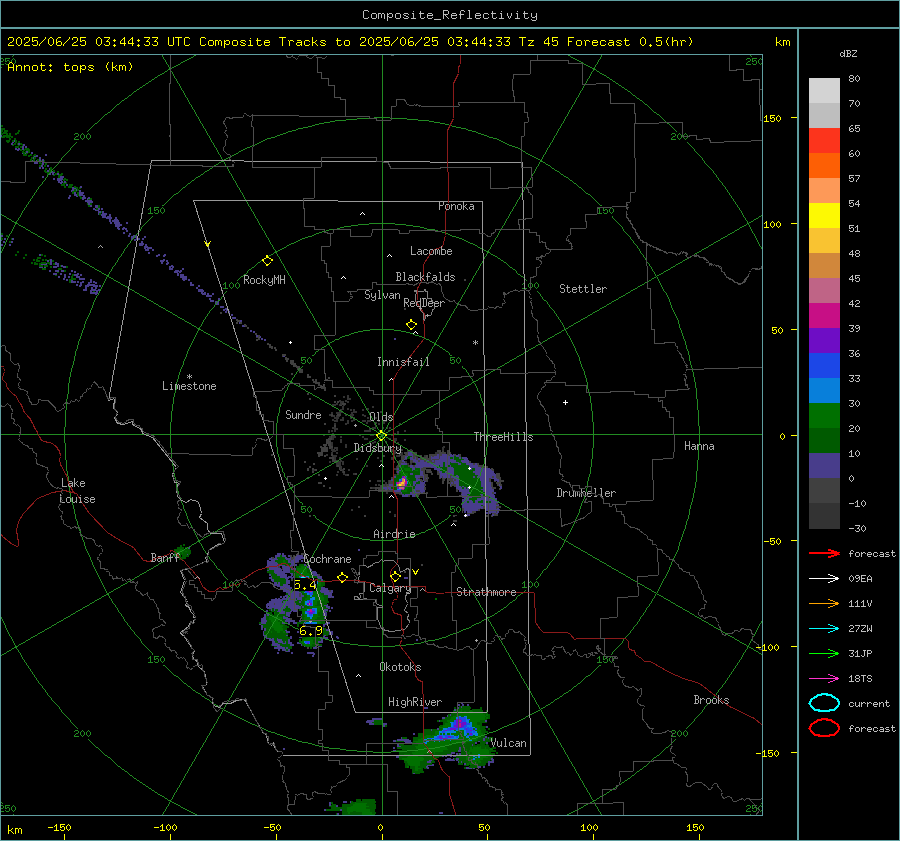Select the cyan 27ZW arrow legend icon
Viewport: 900px width, 841px height.
824,629
